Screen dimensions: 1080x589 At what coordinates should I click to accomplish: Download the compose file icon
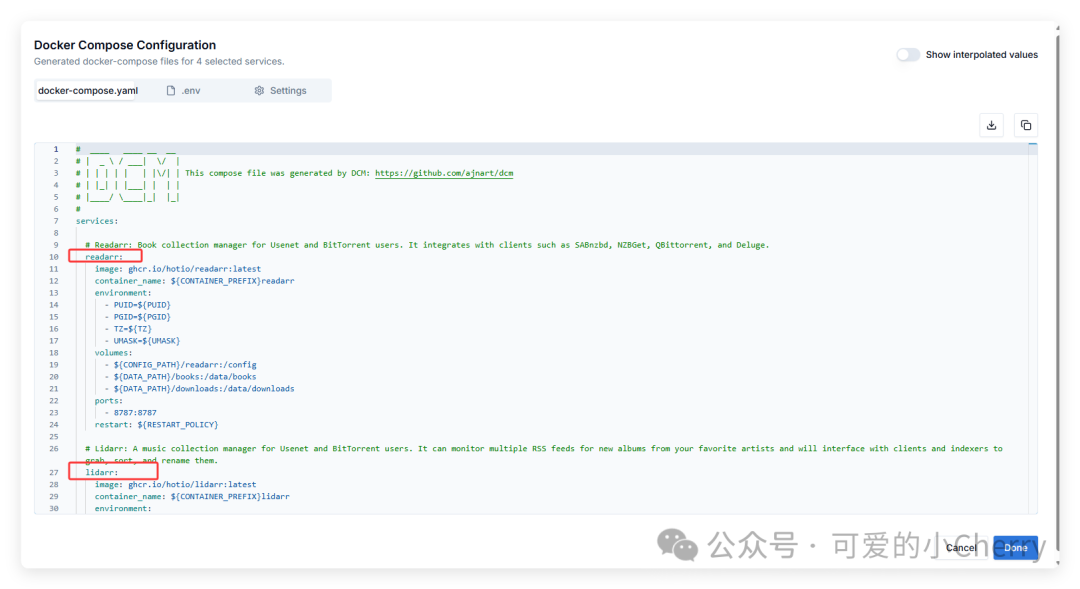(x=991, y=125)
